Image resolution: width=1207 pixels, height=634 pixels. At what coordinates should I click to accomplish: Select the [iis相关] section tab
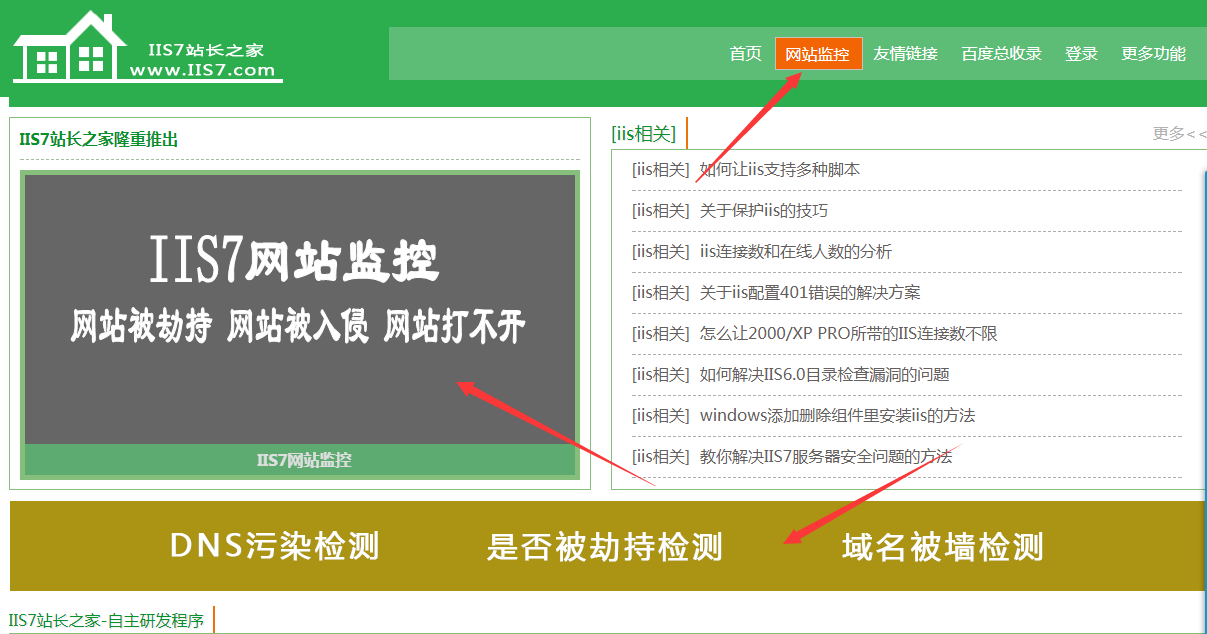(x=644, y=134)
